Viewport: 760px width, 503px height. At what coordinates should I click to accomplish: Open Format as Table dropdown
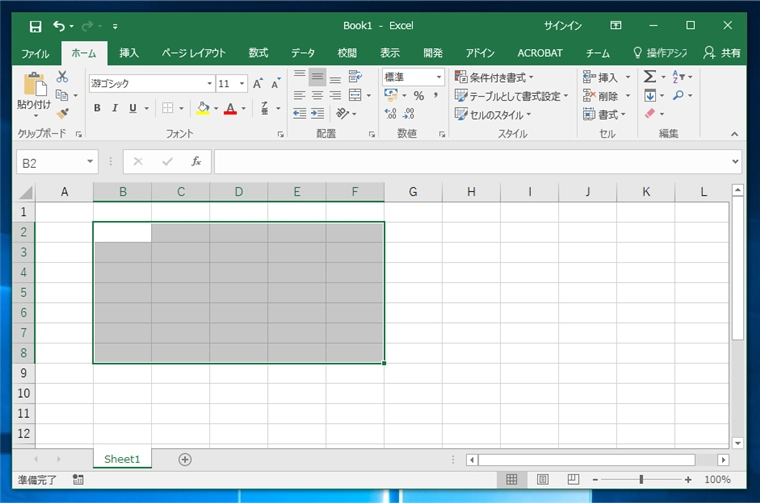[x=511, y=96]
